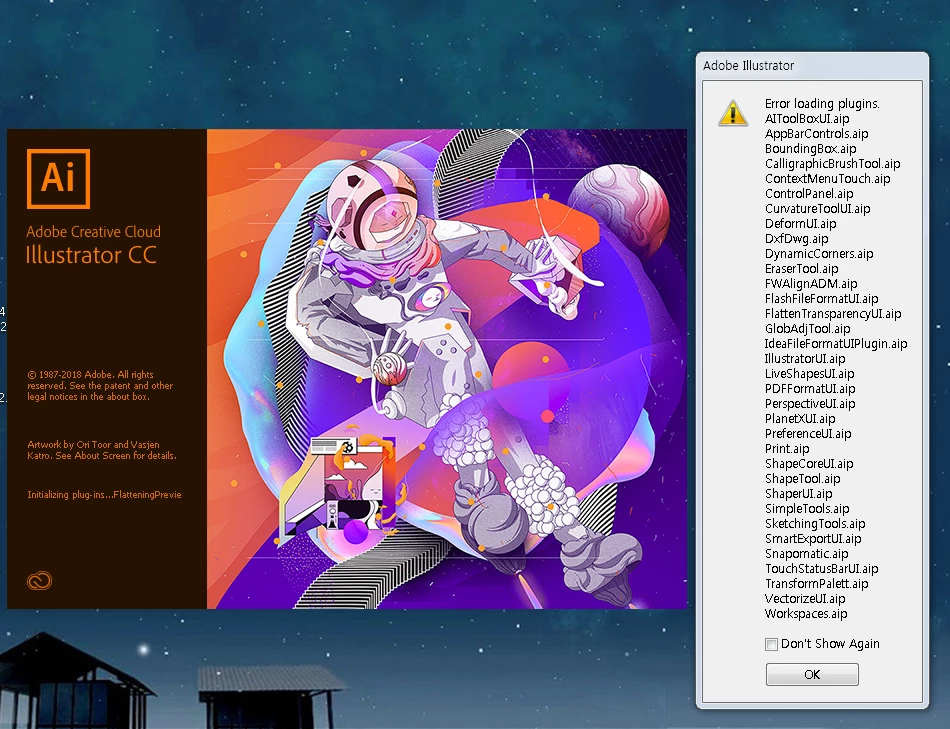This screenshot has height=729, width=950.
Task: Select the BoundingBox.aip entry
Action: (810, 148)
